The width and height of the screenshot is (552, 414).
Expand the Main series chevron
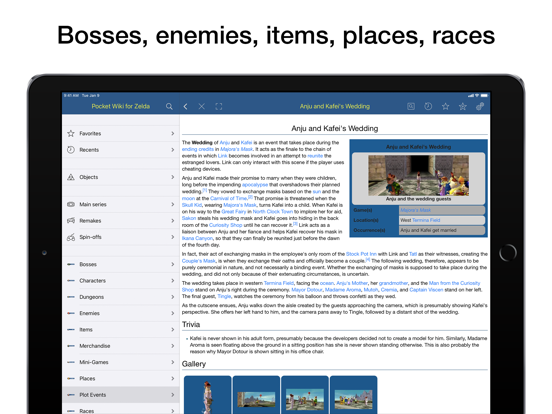point(172,204)
